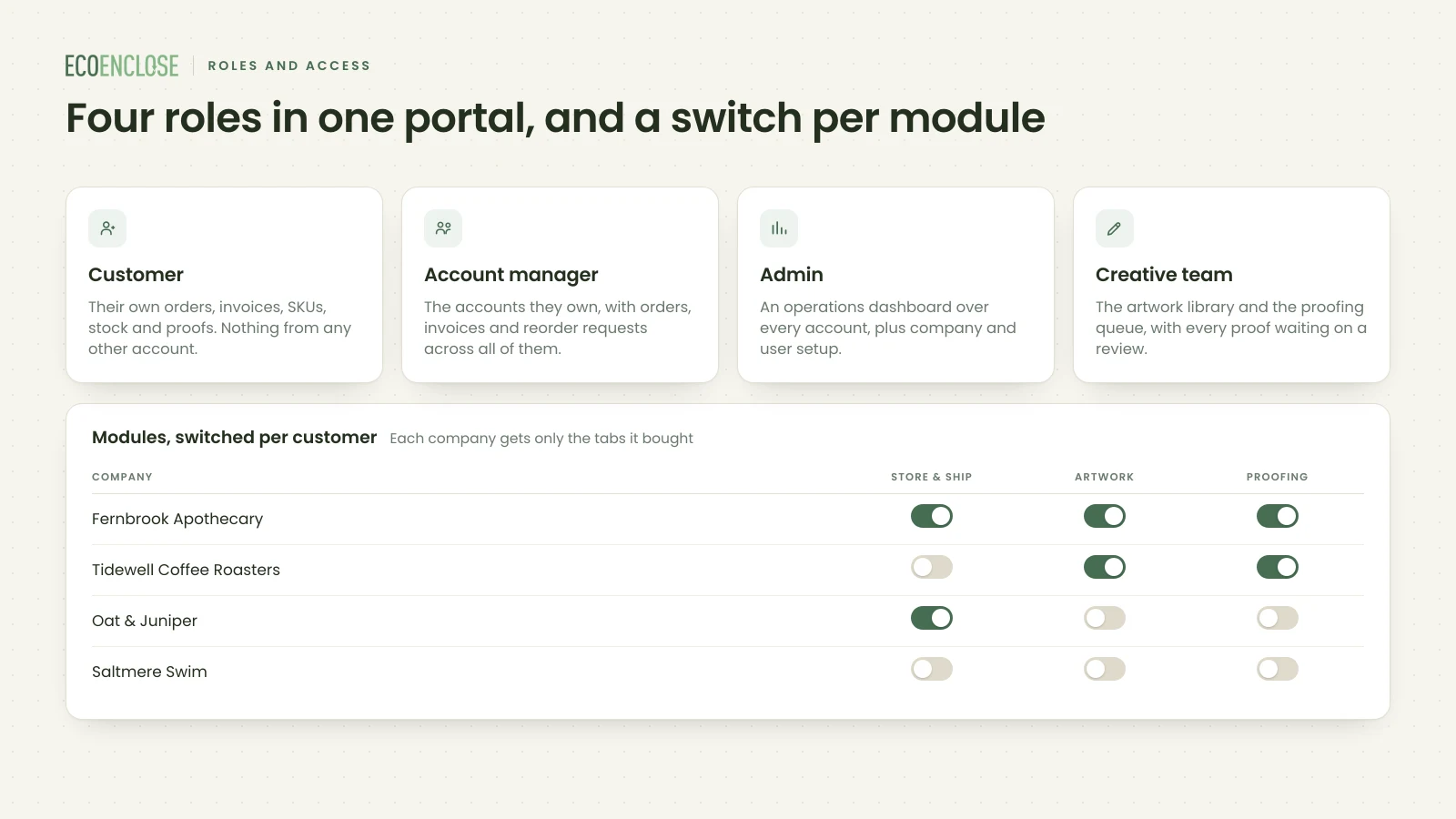Turn off Store & Ship for Oat & Juniper
Viewport: 1456px width, 819px height.
pyautogui.click(x=932, y=618)
